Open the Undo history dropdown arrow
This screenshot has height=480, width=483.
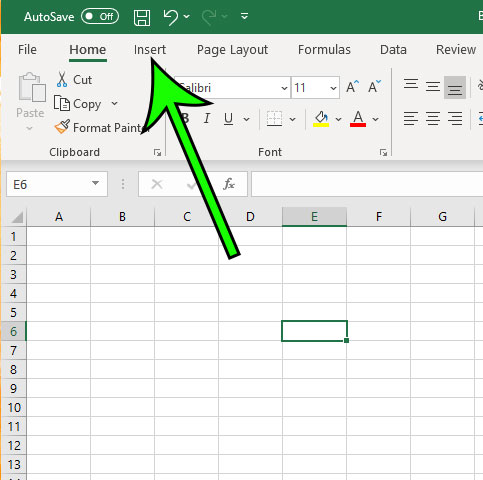187,16
